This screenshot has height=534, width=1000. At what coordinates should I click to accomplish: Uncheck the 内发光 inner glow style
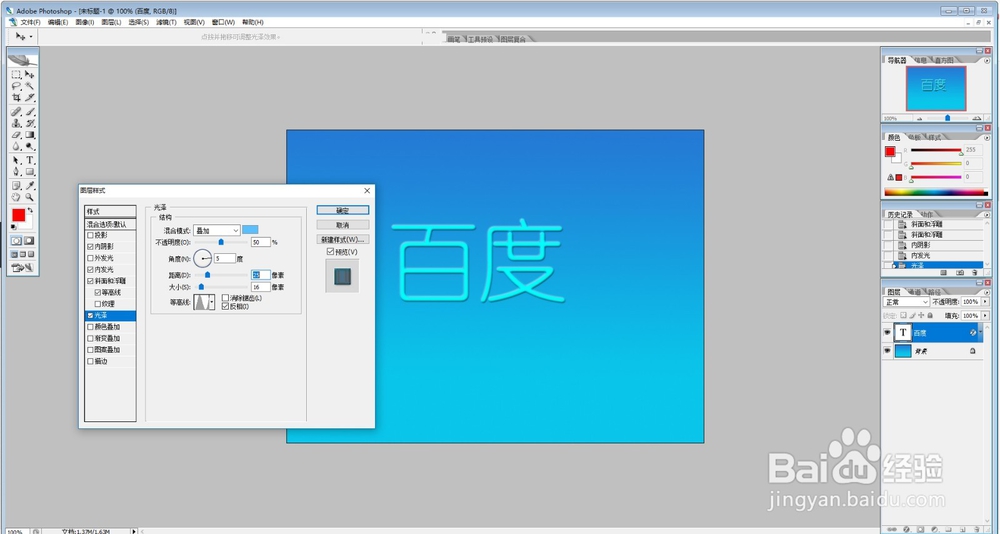tap(90, 270)
